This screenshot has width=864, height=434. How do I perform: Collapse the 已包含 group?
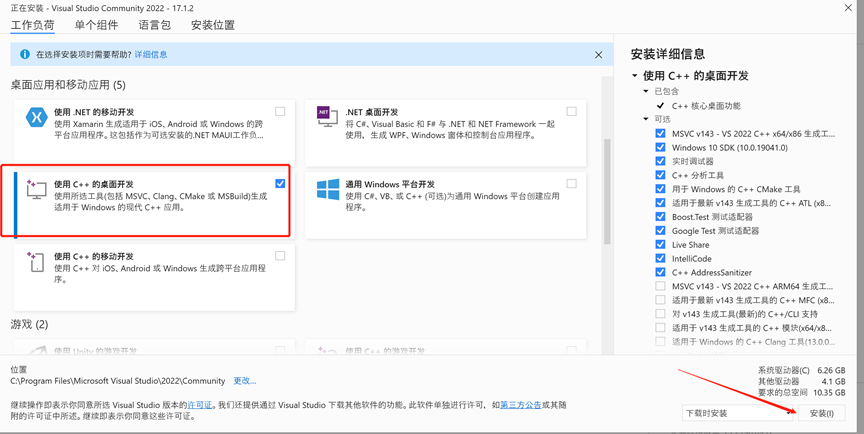(646, 91)
